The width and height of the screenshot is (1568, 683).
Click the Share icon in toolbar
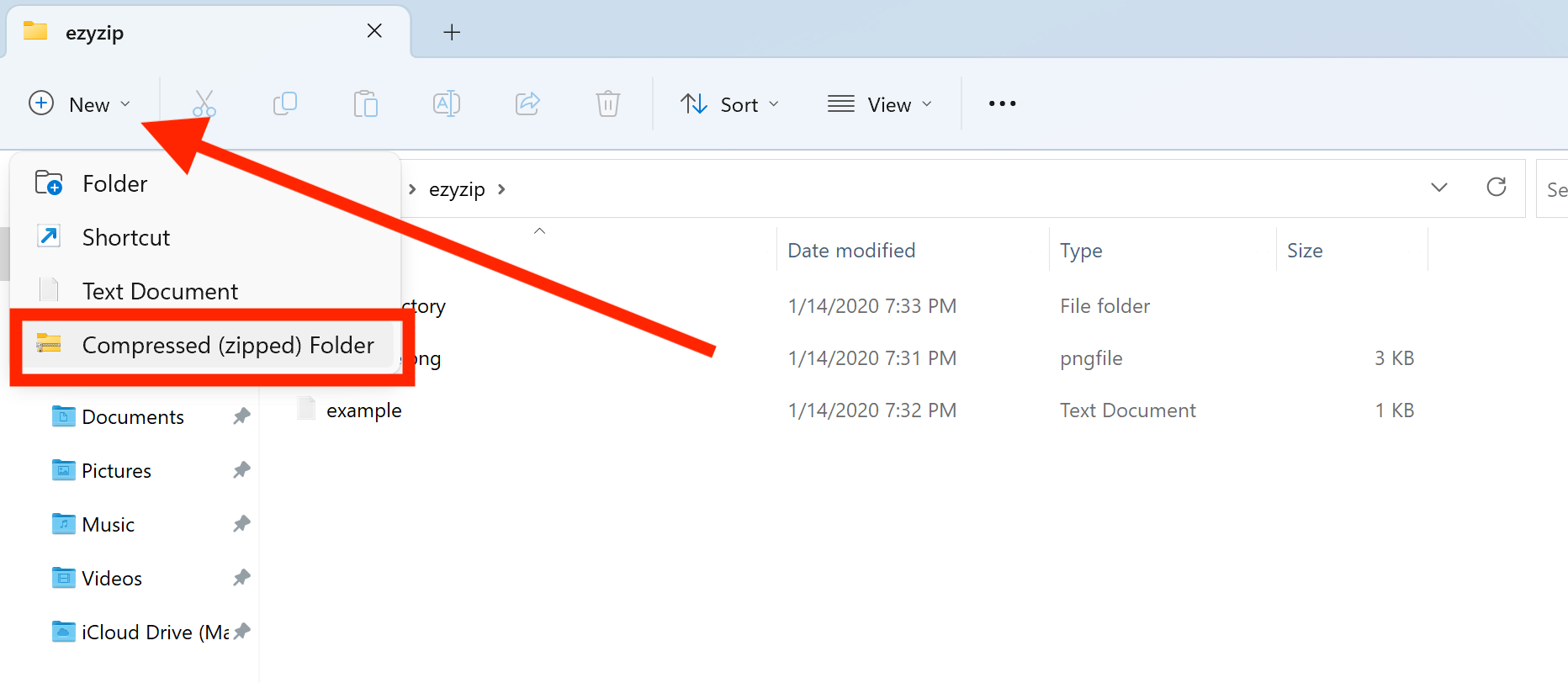point(527,103)
